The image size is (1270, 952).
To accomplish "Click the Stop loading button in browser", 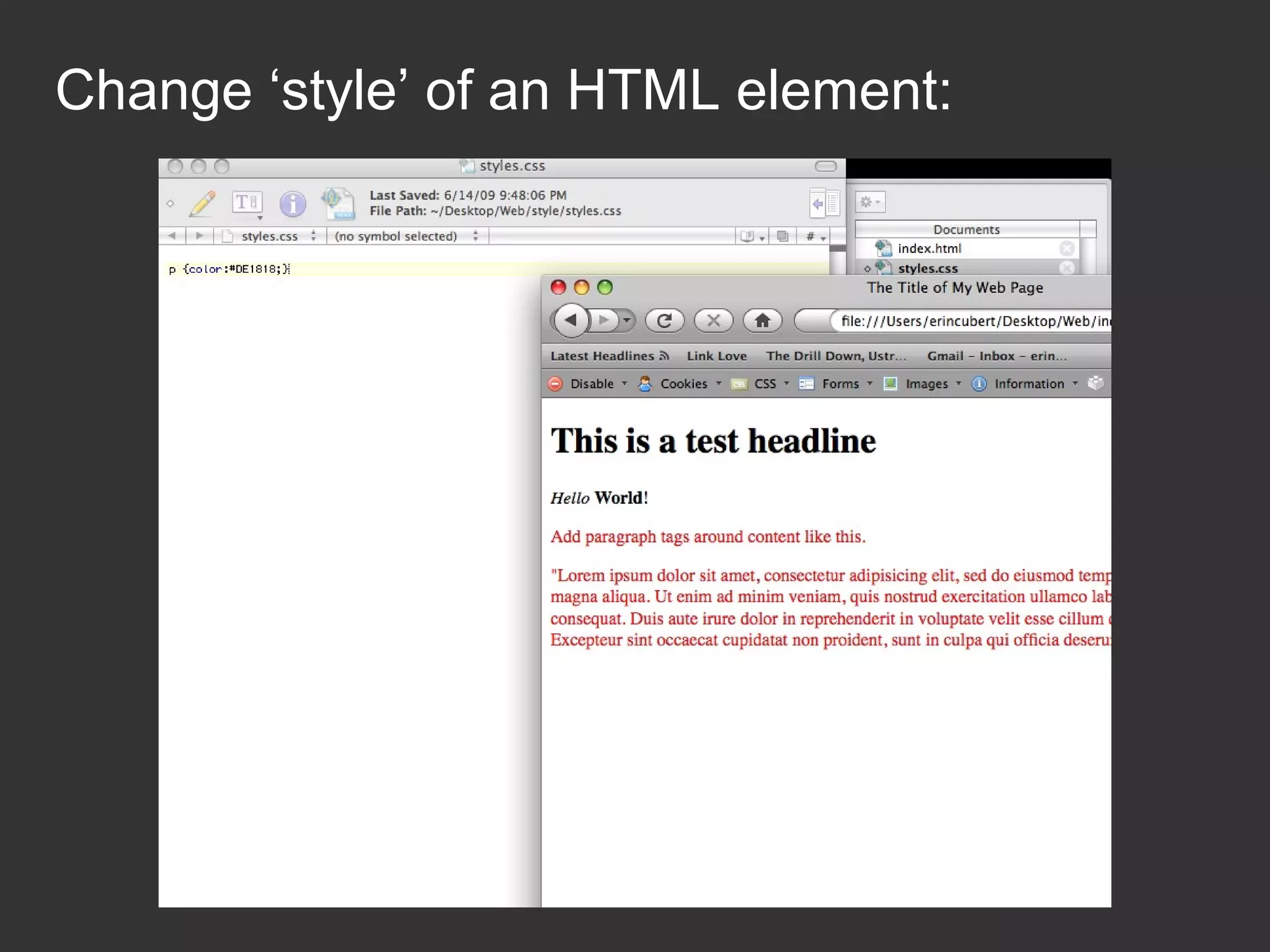I will click(x=713, y=320).
